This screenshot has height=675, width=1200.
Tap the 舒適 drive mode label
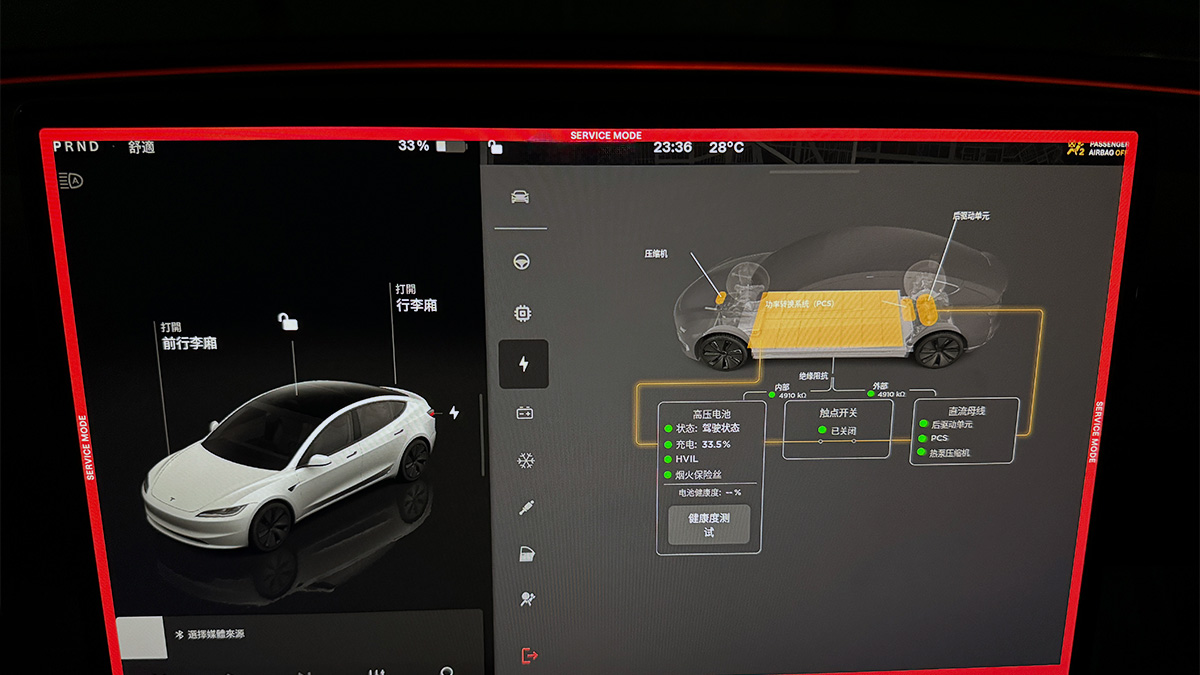click(x=142, y=147)
